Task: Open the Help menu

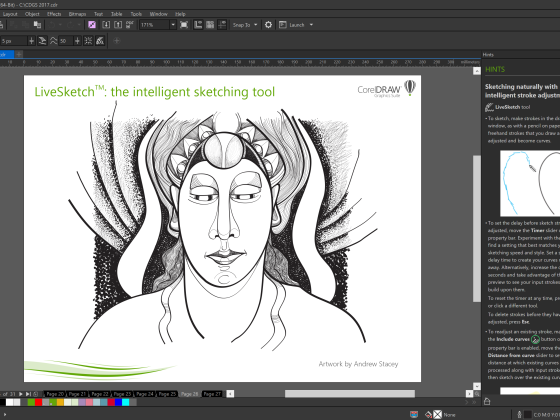Action: point(180,14)
